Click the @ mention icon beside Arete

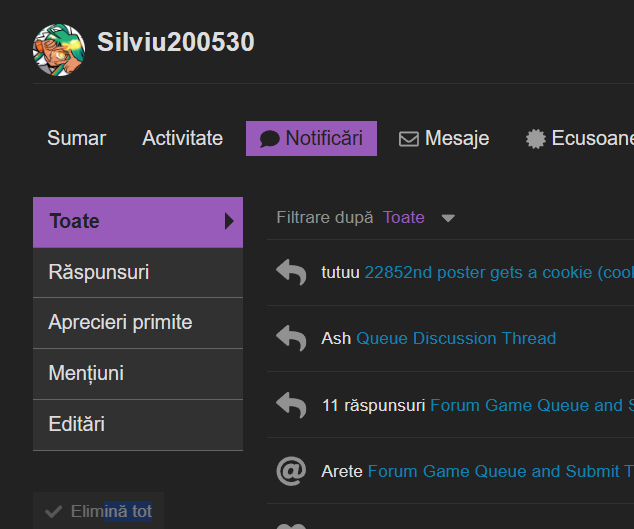click(291, 471)
